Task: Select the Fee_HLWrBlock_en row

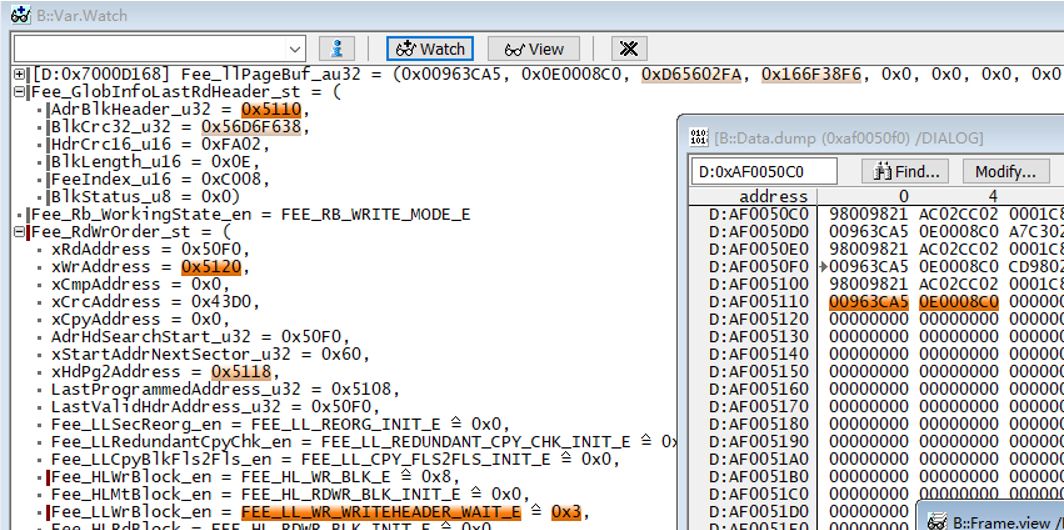Action: [x=255, y=477]
